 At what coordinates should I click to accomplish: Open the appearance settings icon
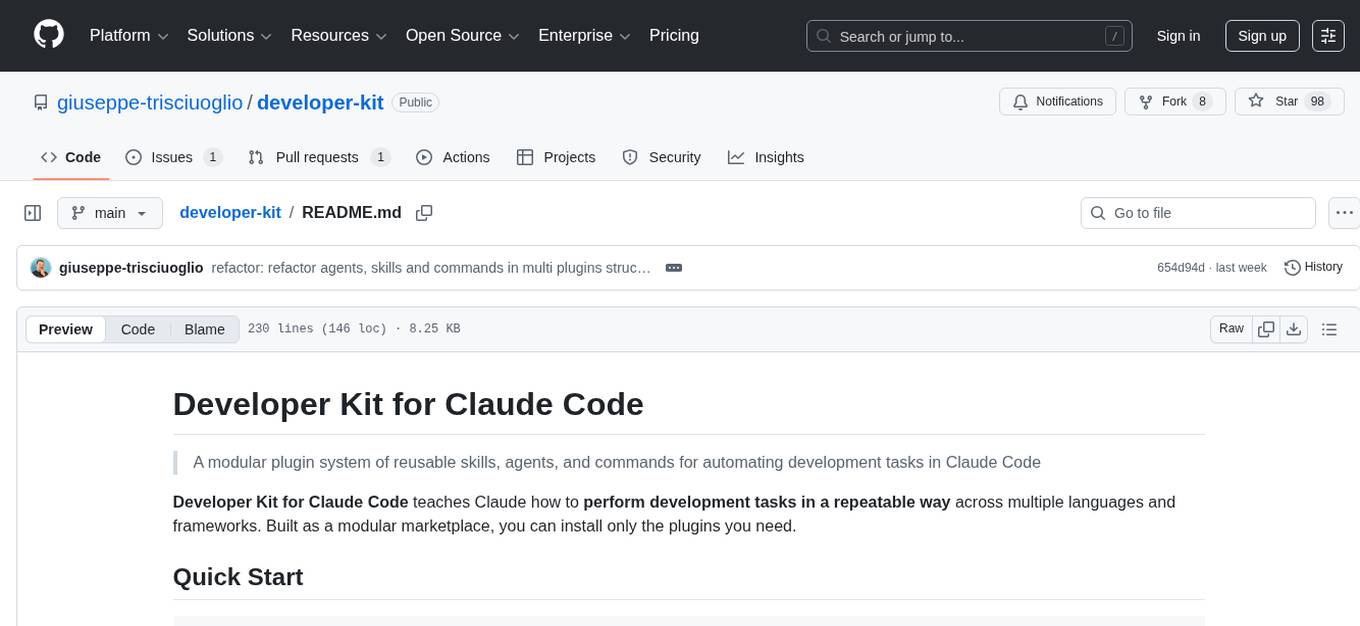pos(1328,36)
